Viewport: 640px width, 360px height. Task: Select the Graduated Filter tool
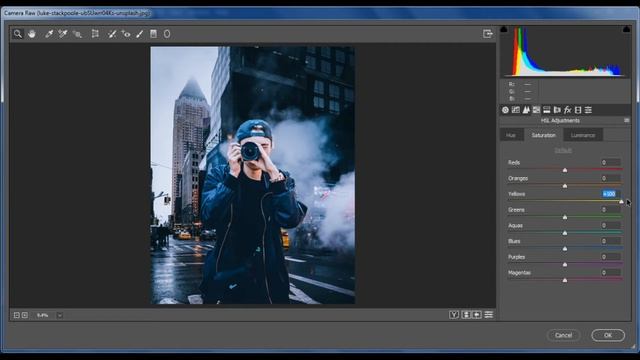point(153,34)
